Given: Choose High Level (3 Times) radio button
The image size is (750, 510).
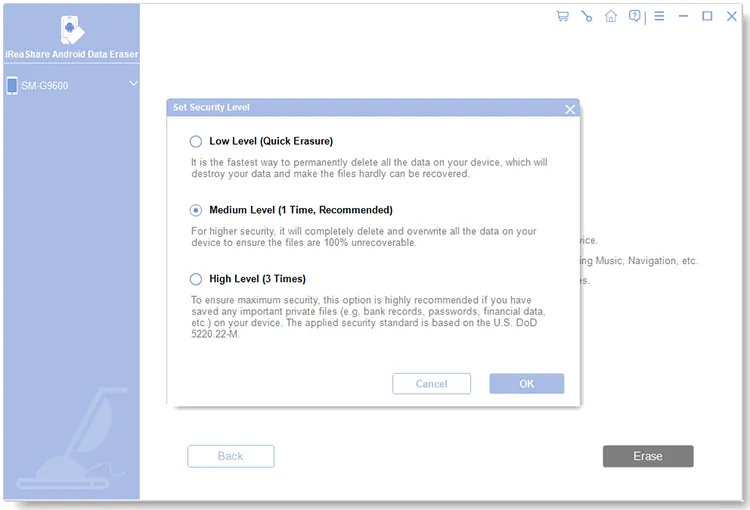Looking at the screenshot, I should point(195,279).
